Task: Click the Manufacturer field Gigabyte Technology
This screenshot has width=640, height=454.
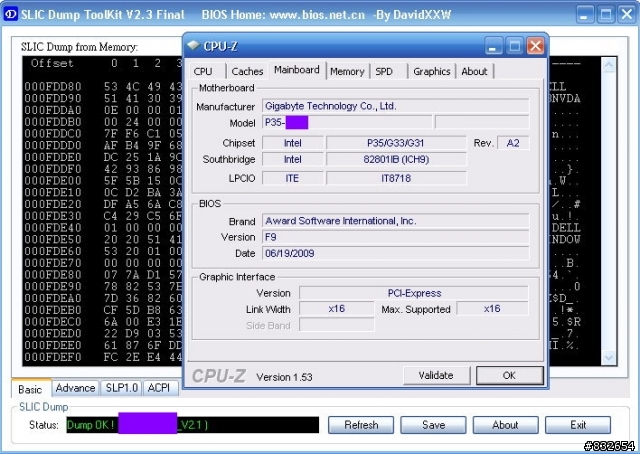Action: [x=396, y=106]
